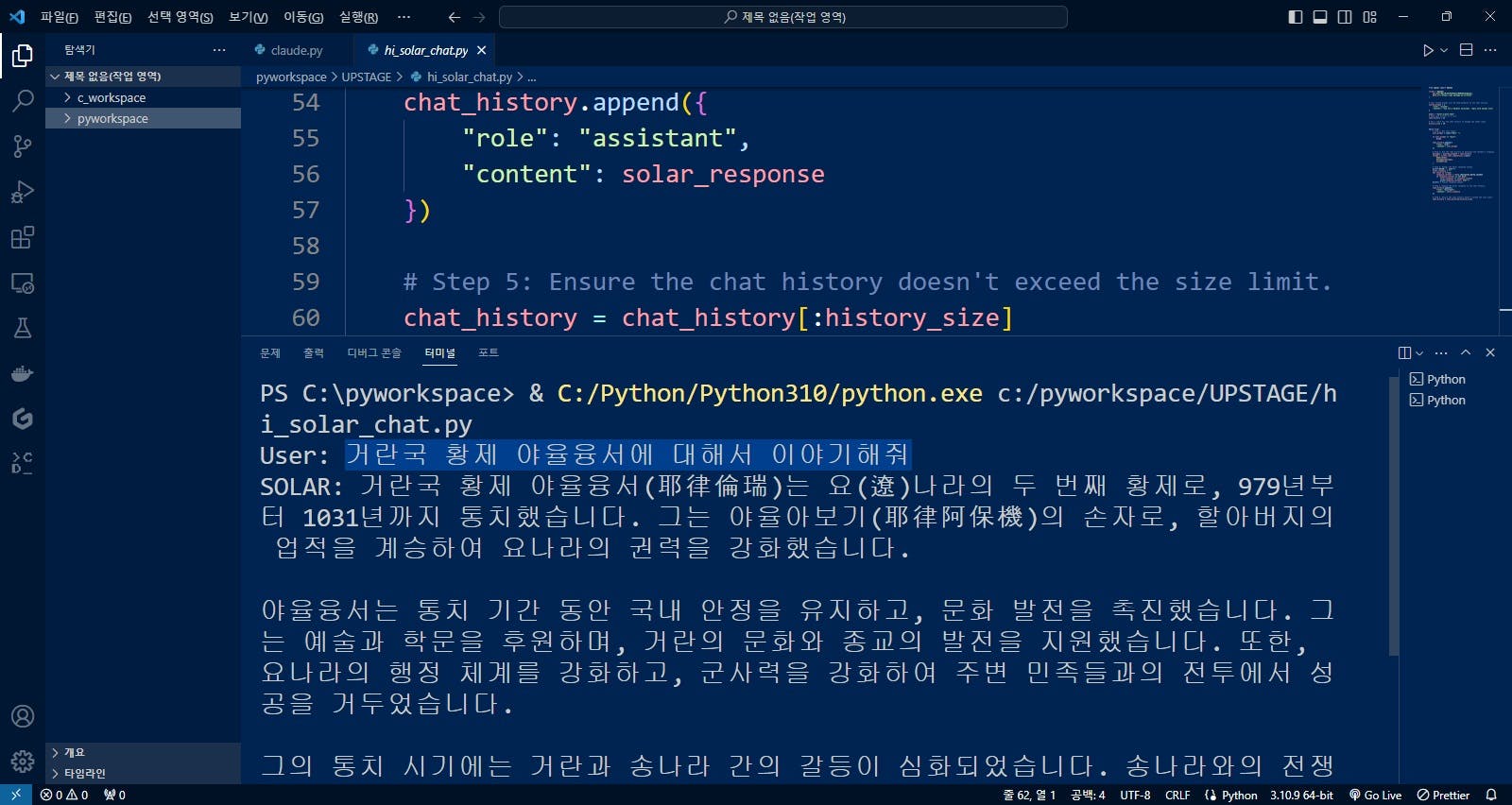Maximize the panel size with chevron

[1466, 352]
